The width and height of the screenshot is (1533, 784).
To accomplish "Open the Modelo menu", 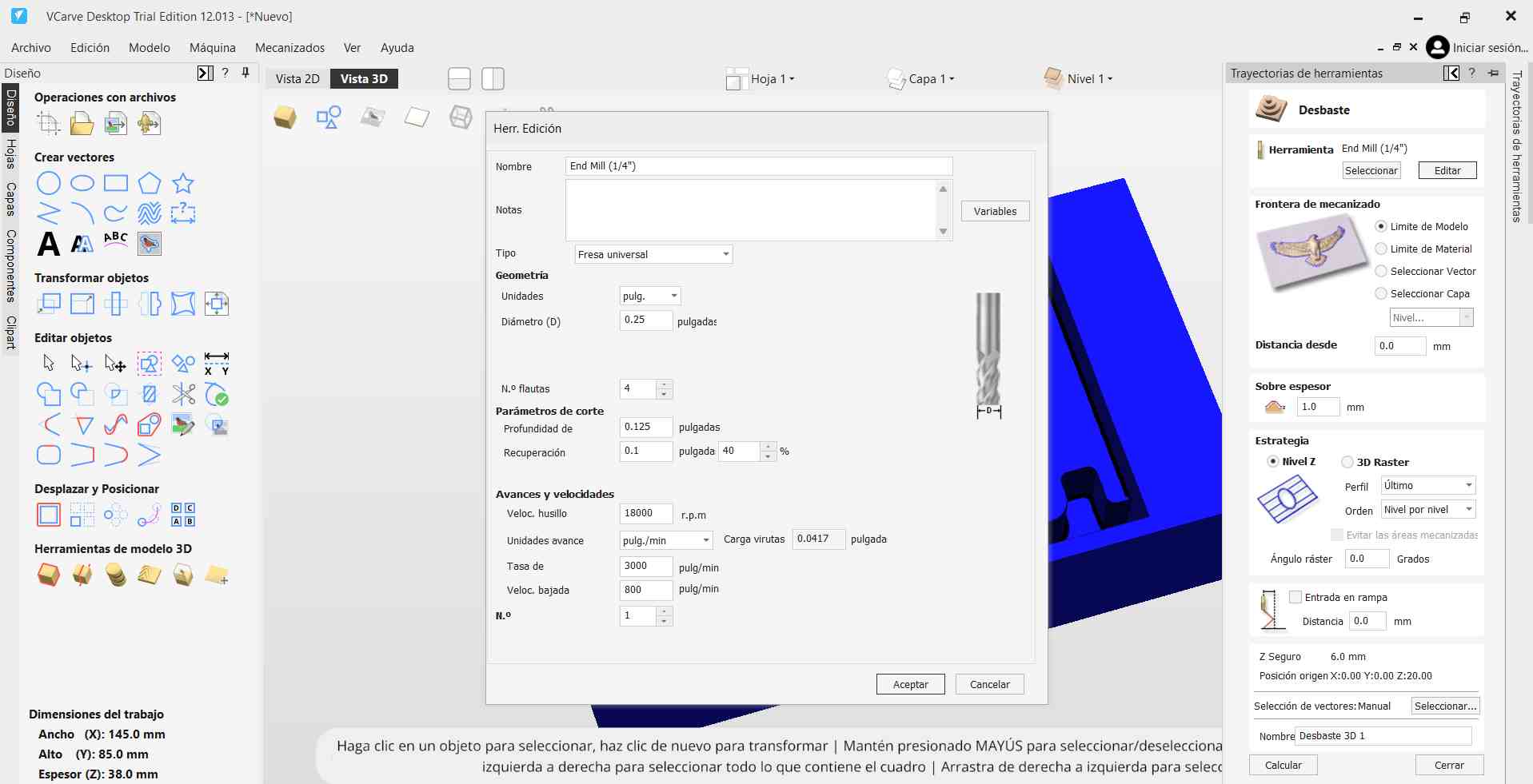I will pos(150,47).
